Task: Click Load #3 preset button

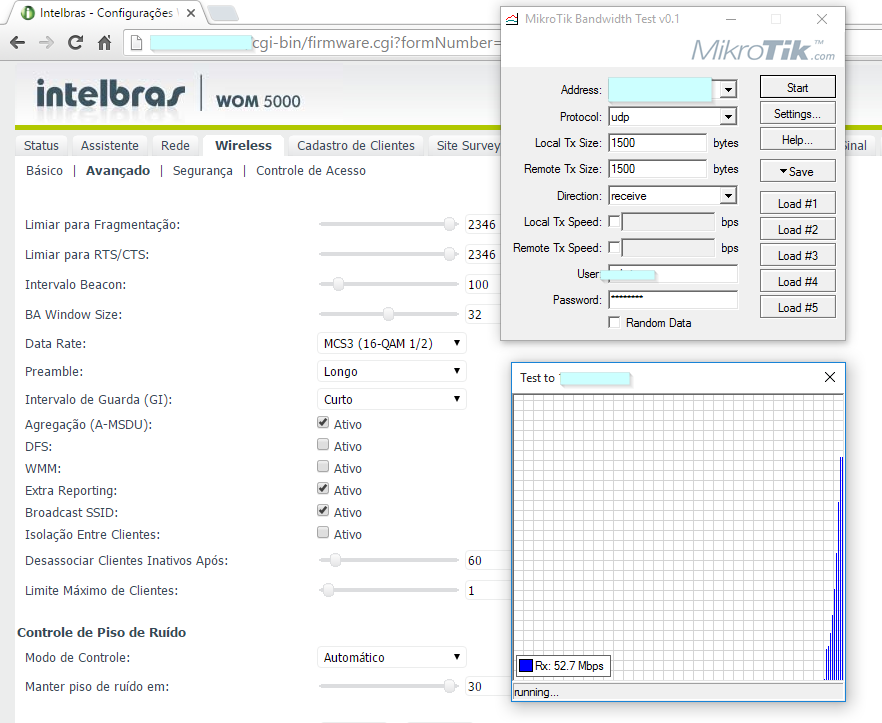Action: pyautogui.click(x=797, y=255)
